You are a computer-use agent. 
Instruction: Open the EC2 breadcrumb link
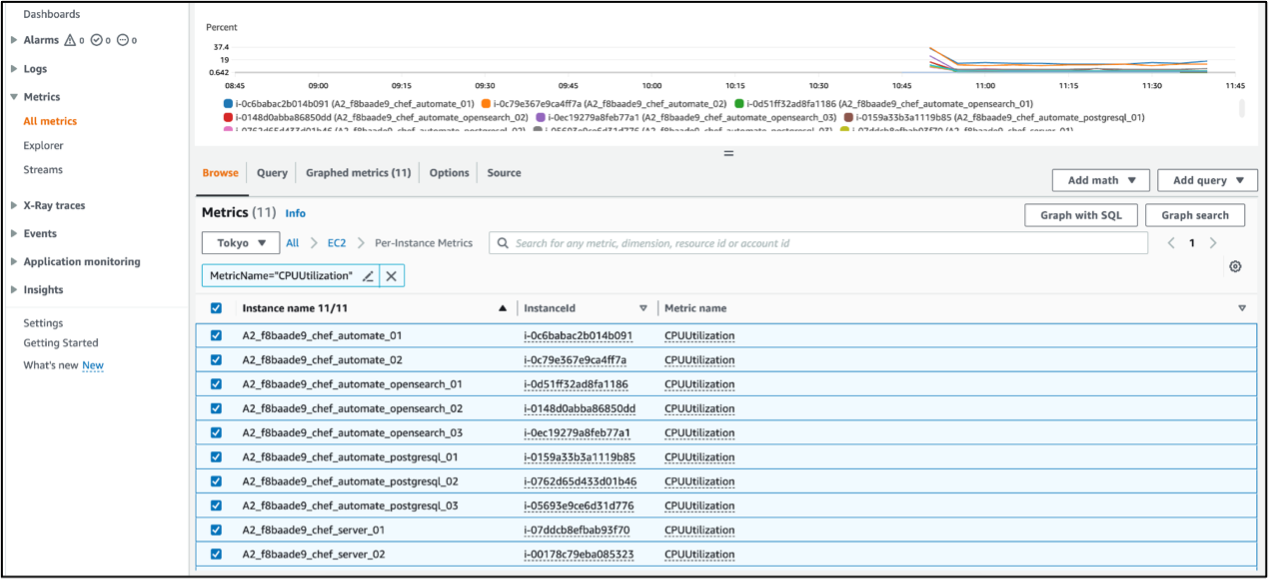point(335,243)
